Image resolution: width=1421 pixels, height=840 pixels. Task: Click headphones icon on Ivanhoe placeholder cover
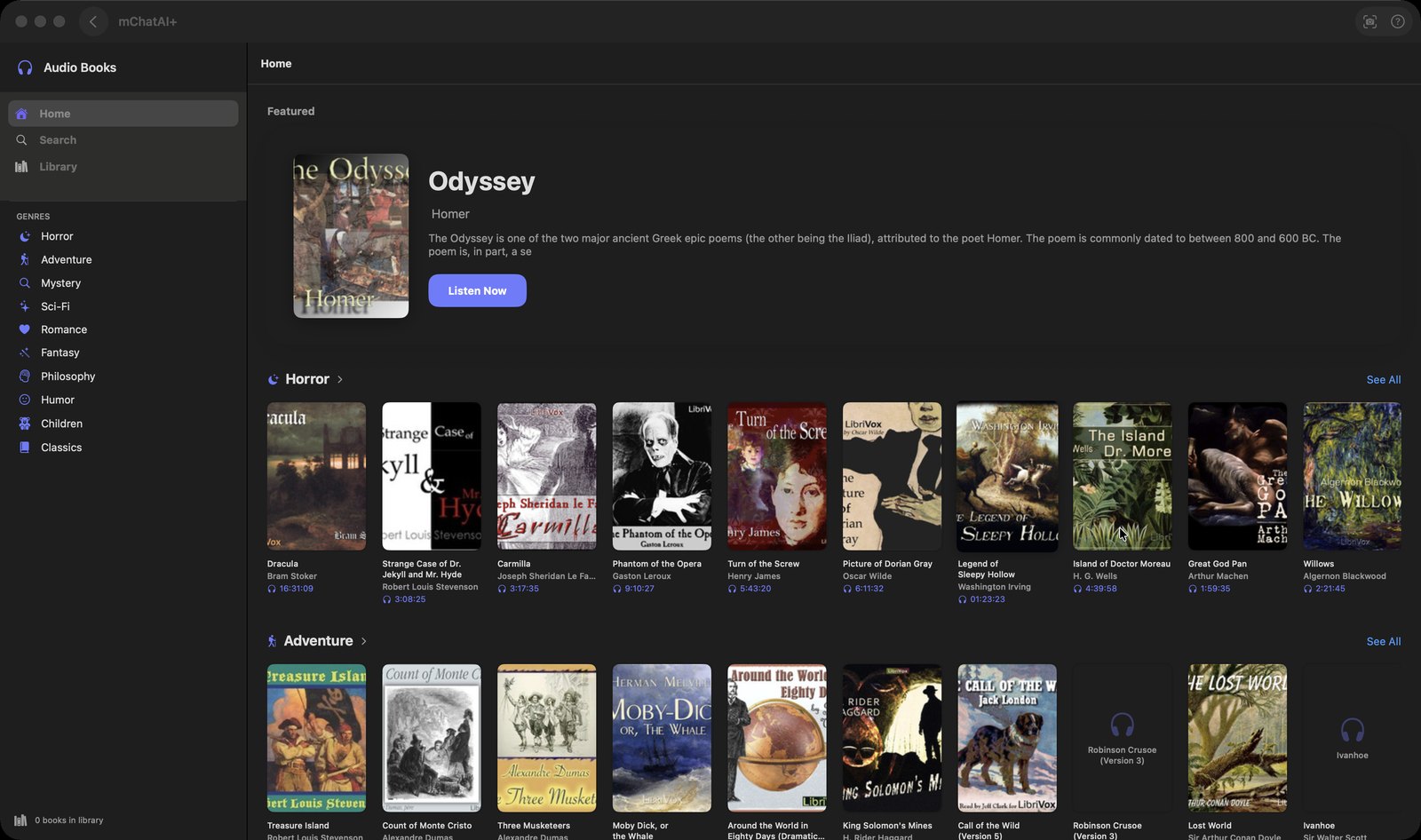tap(1352, 731)
